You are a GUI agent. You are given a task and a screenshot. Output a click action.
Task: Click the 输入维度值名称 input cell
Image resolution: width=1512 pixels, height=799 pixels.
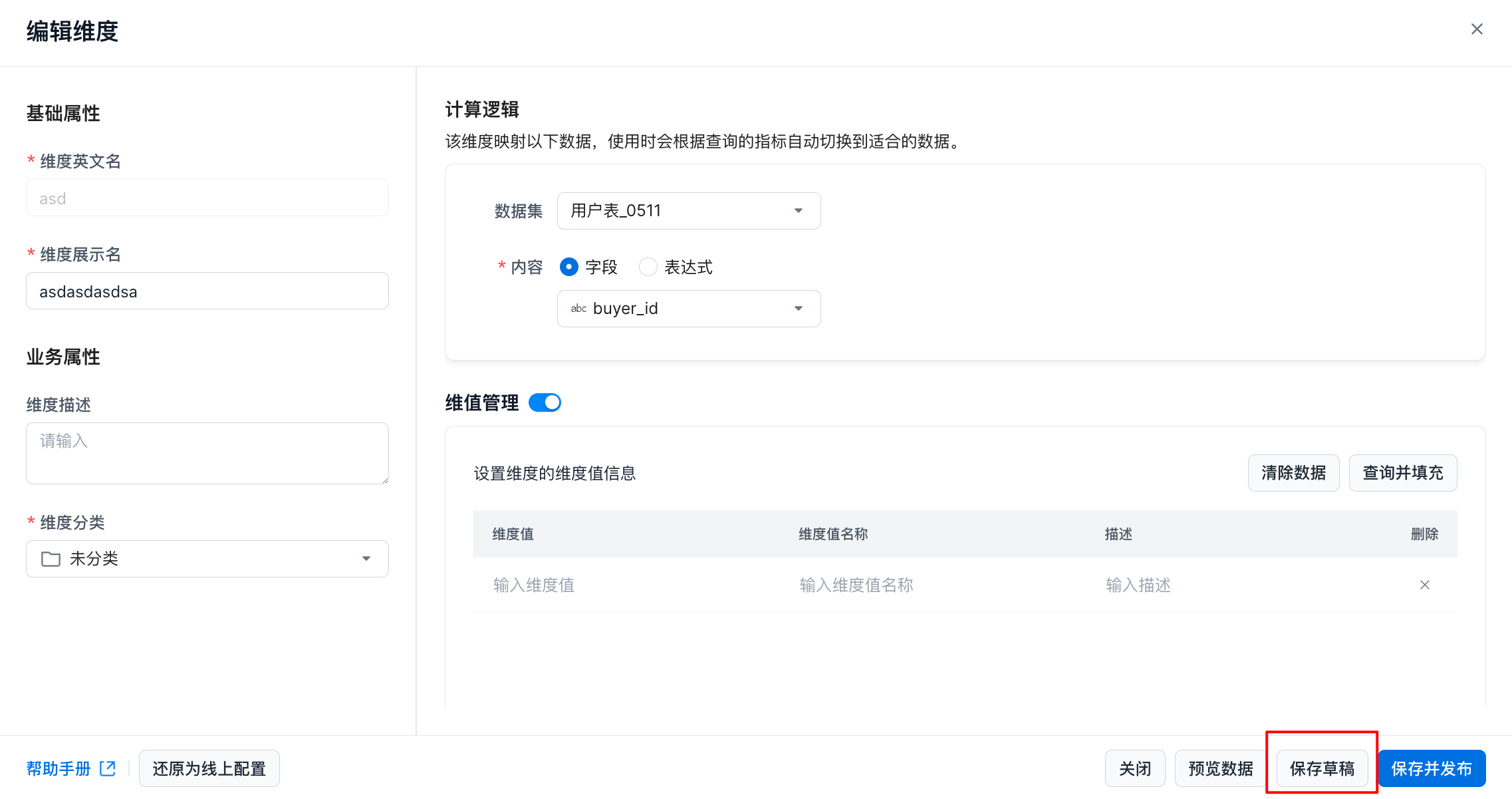pyautogui.click(x=856, y=585)
